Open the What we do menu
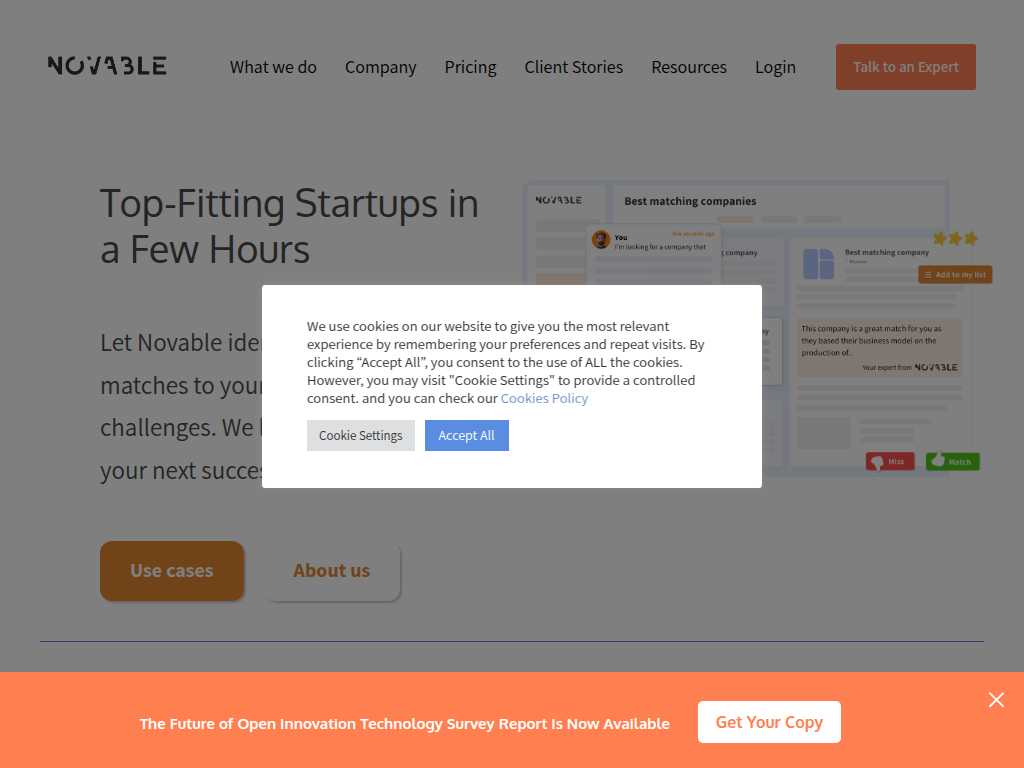 coord(273,67)
